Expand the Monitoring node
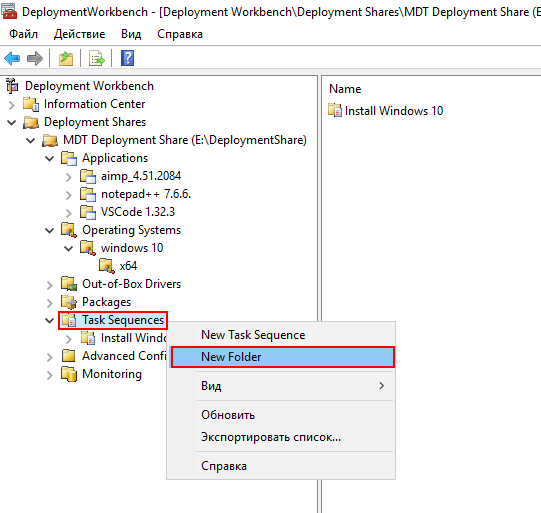 pos(50,375)
